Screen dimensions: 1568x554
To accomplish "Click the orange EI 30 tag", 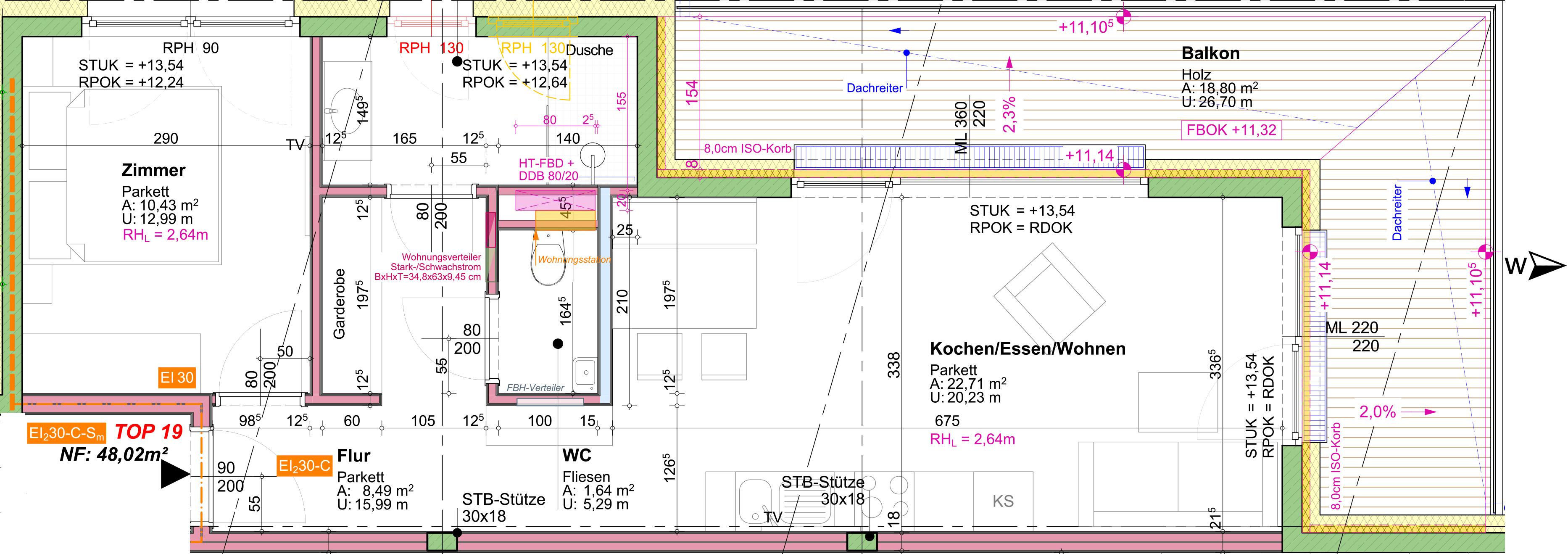I will click(x=177, y=378).
